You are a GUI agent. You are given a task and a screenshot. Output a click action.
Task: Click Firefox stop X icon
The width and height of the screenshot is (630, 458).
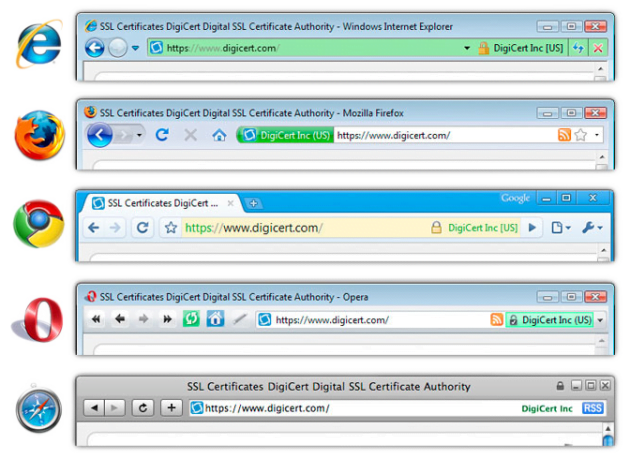(x=190, y=135)
